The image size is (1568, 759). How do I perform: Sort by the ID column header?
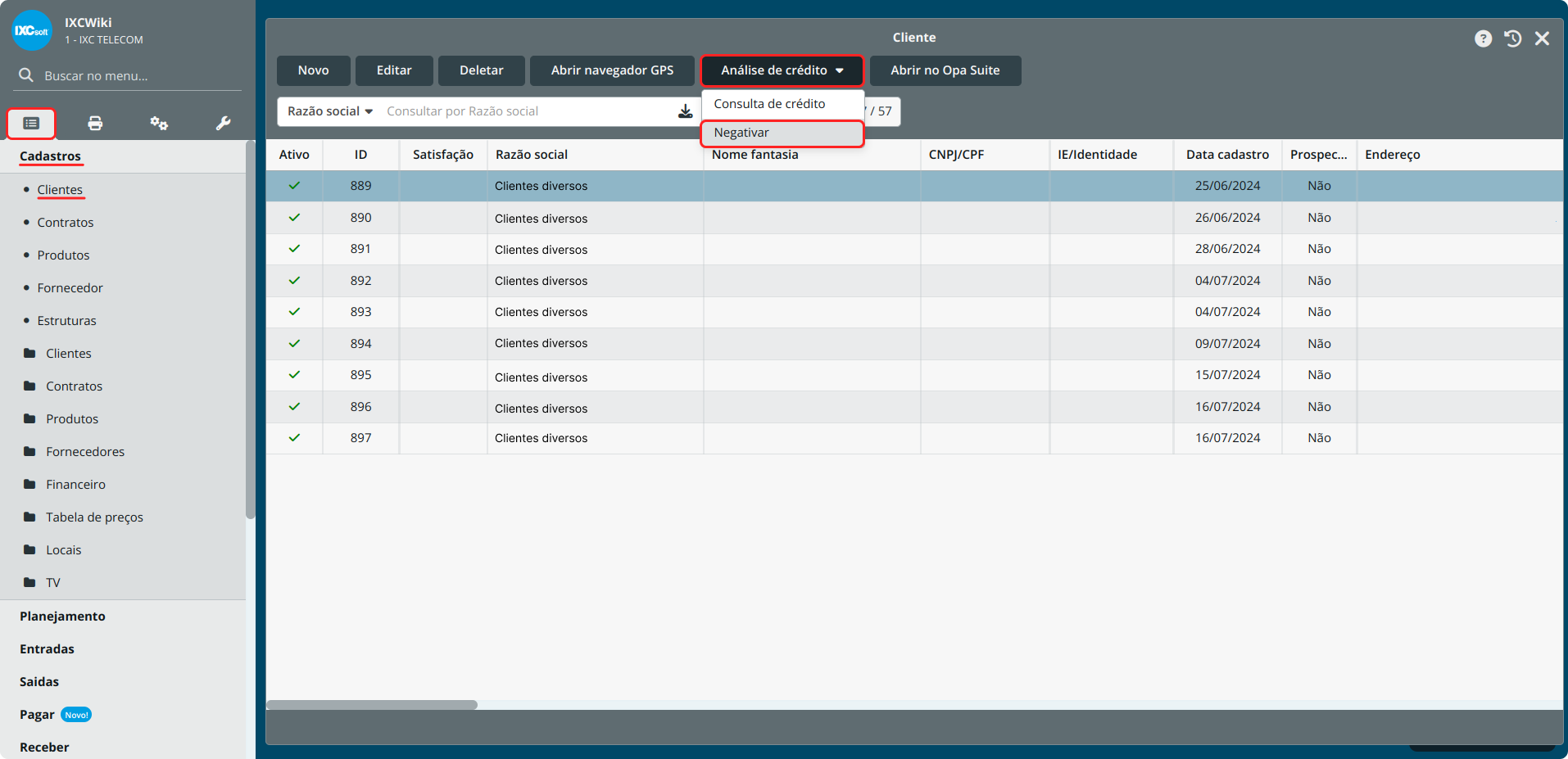click(x=360, y=154)
